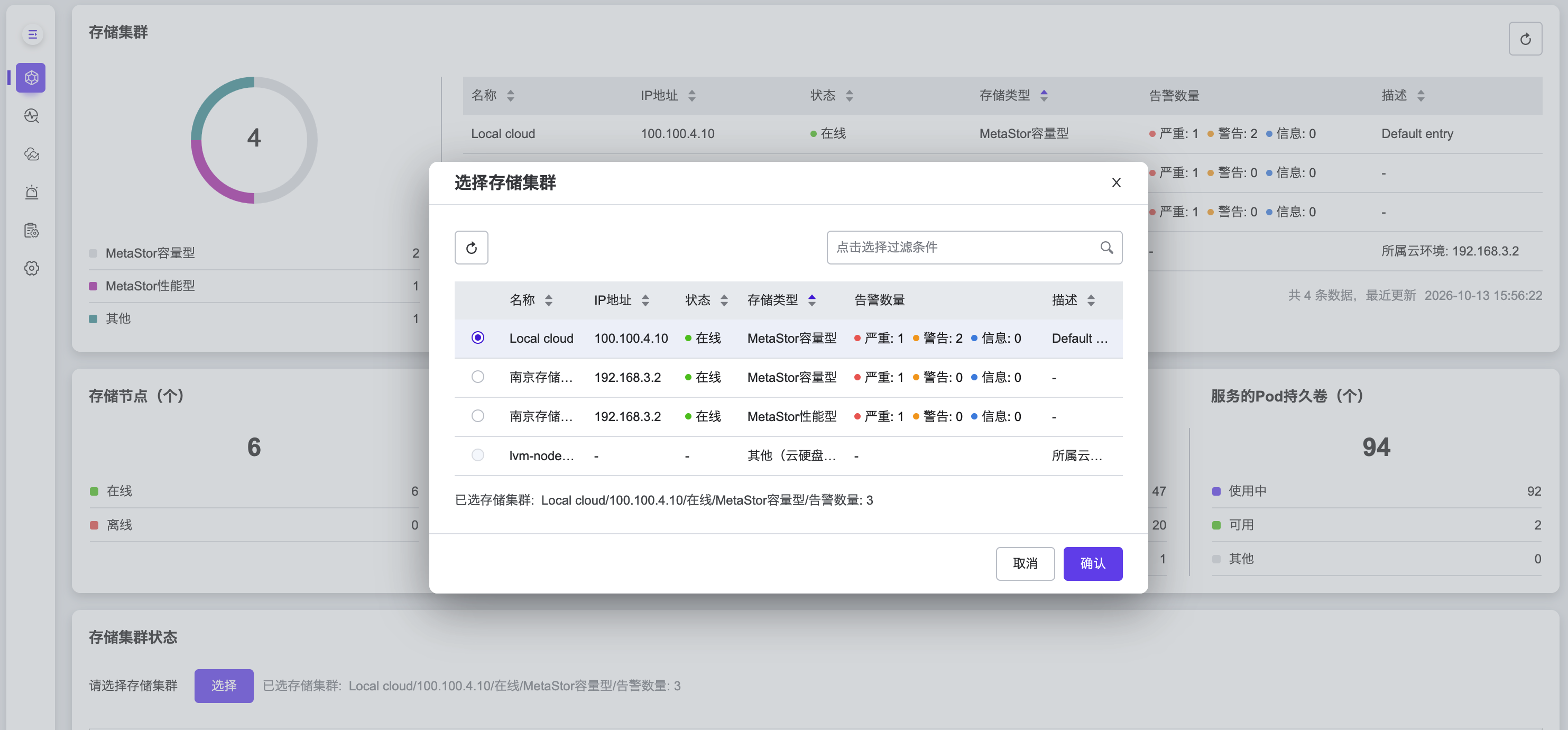Click MetaStor容量型 legend entry
Viewport: 1568px width, 730px height.
click(254, 253)
